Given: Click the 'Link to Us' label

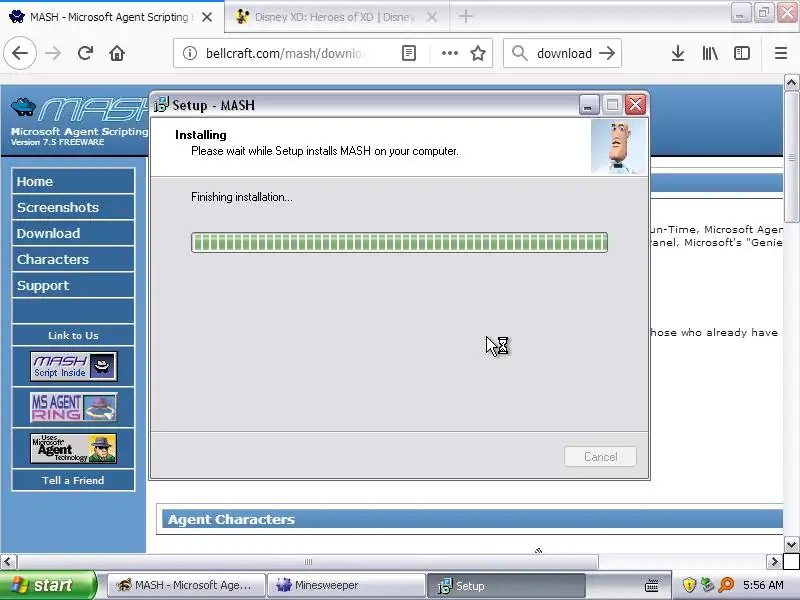Looking at the screenshot, I should click(73, 335).
